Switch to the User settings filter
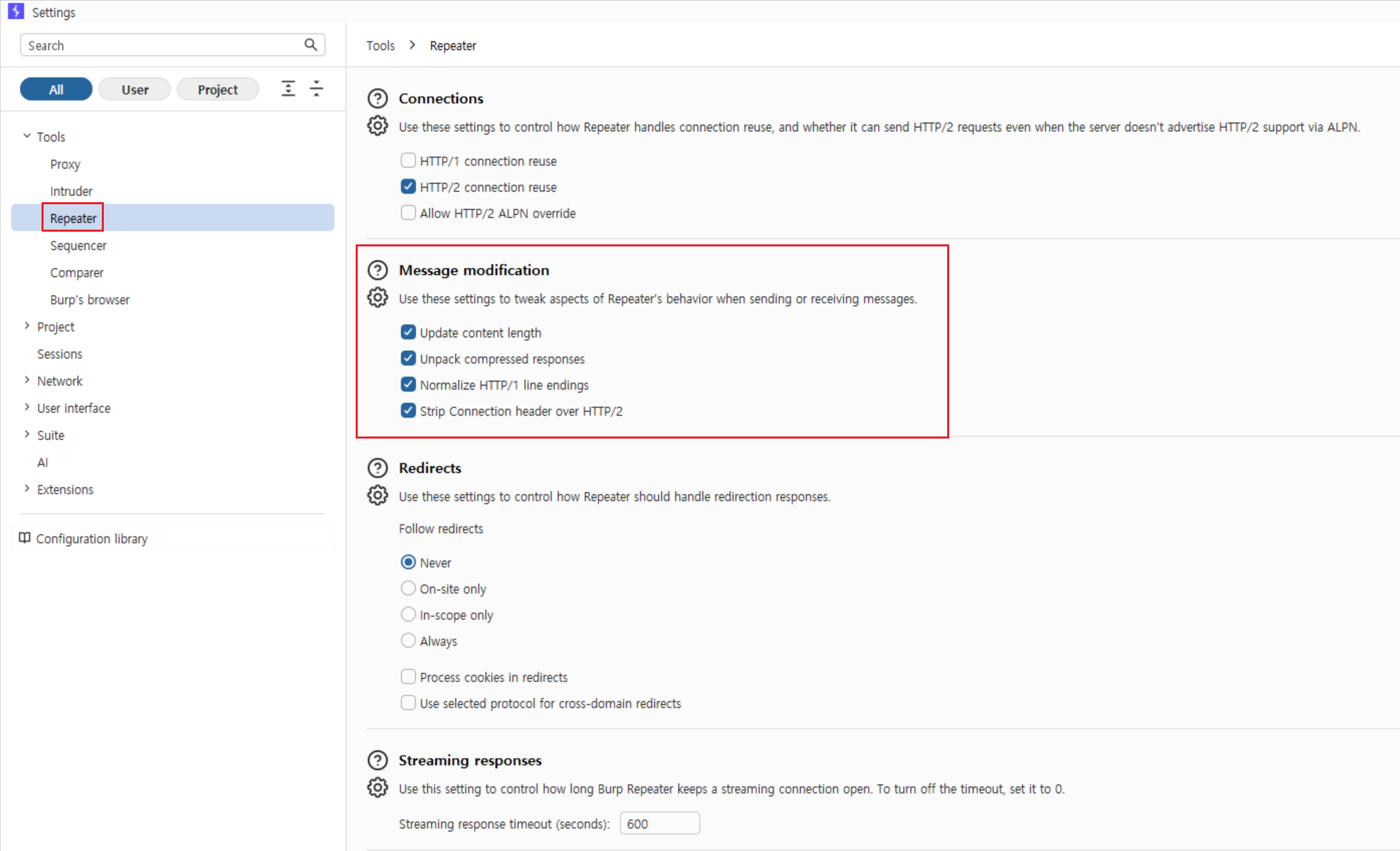Viewport: 1400px width, 851px height. coord(135,89)
